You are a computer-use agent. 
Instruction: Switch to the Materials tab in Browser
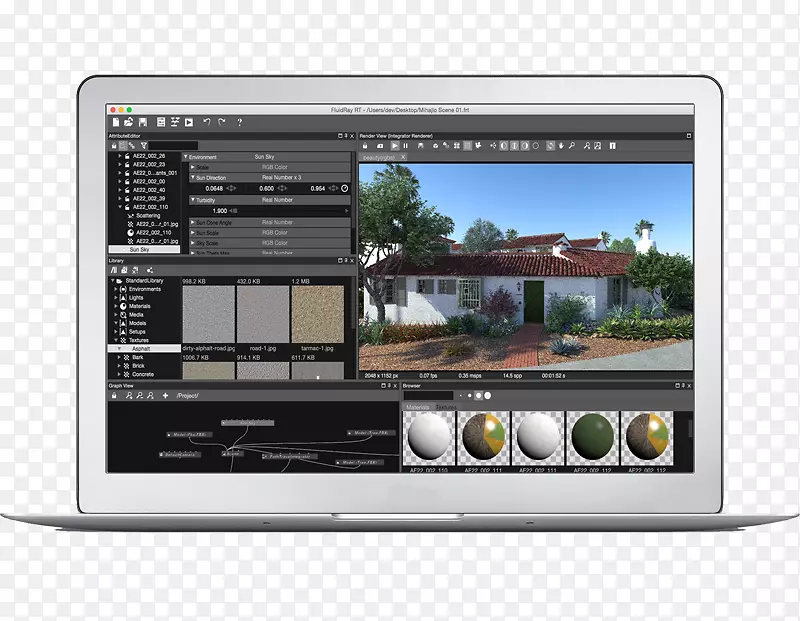(418, 407)
